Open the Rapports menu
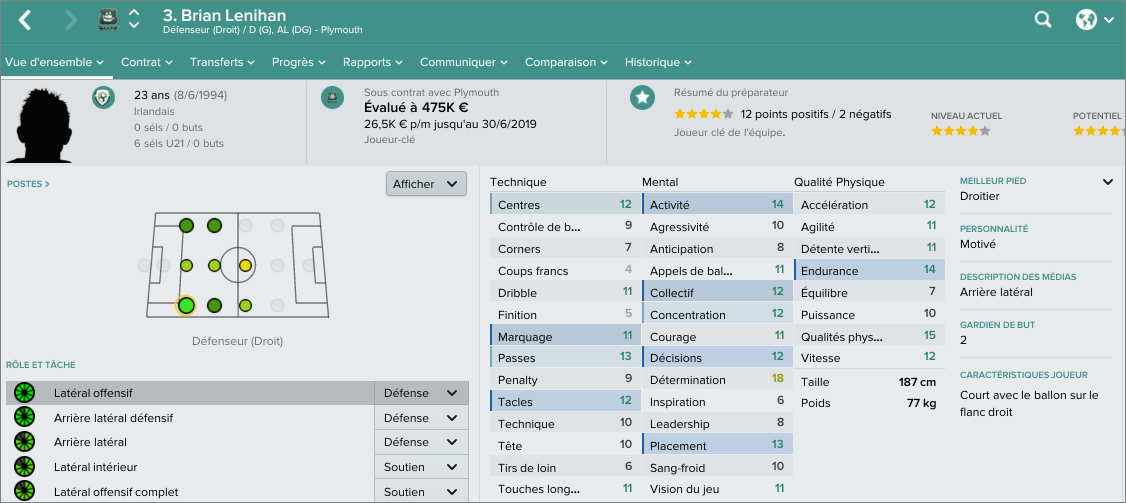1126x503 pixels. [372, 62]
